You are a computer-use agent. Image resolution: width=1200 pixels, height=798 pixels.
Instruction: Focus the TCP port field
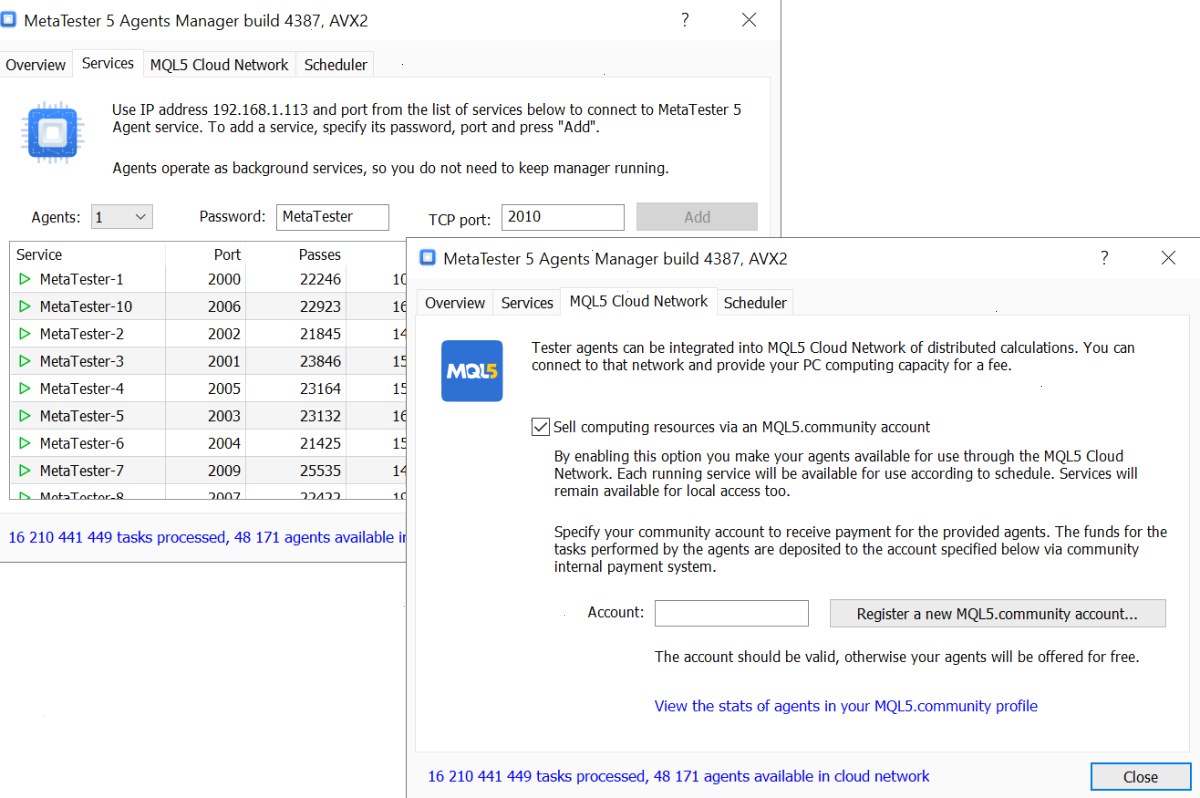tap(563, 217)
